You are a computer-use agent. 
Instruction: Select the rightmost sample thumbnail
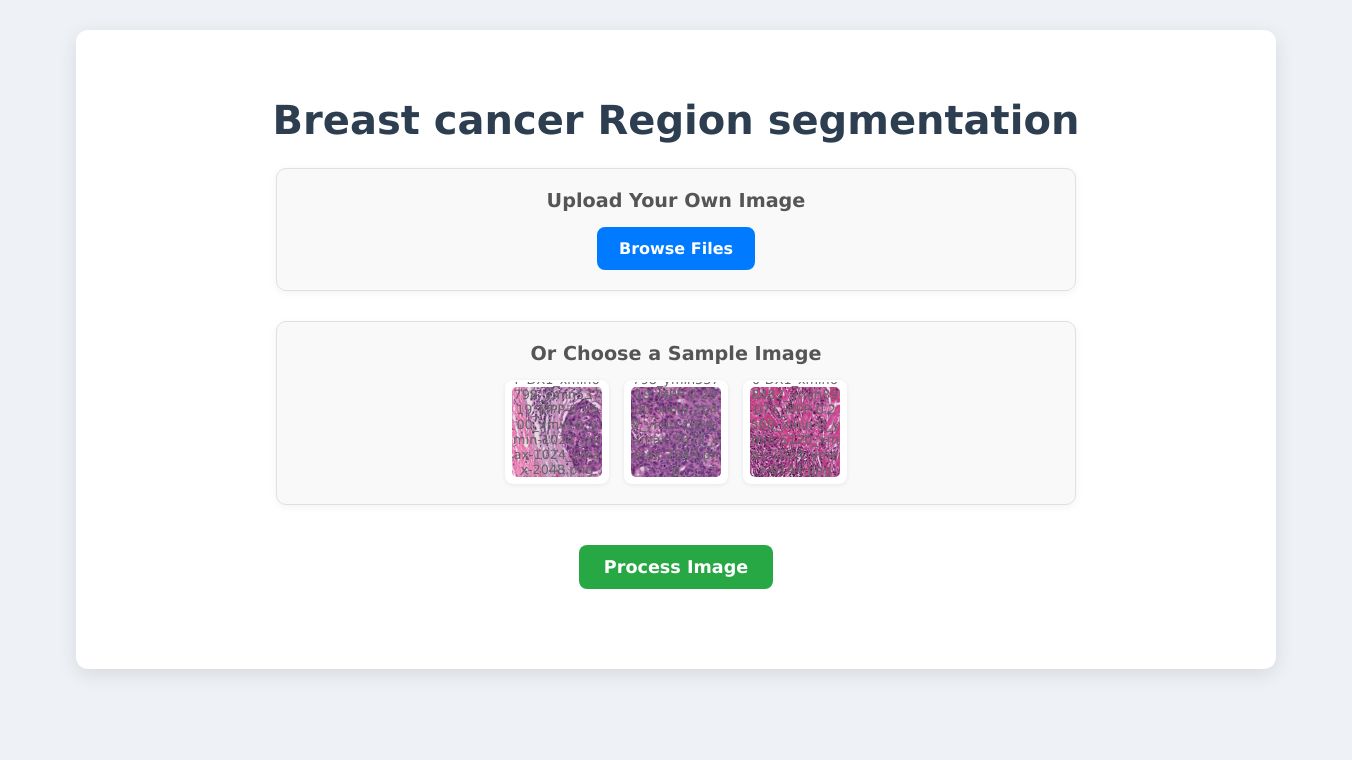(795, 432)
